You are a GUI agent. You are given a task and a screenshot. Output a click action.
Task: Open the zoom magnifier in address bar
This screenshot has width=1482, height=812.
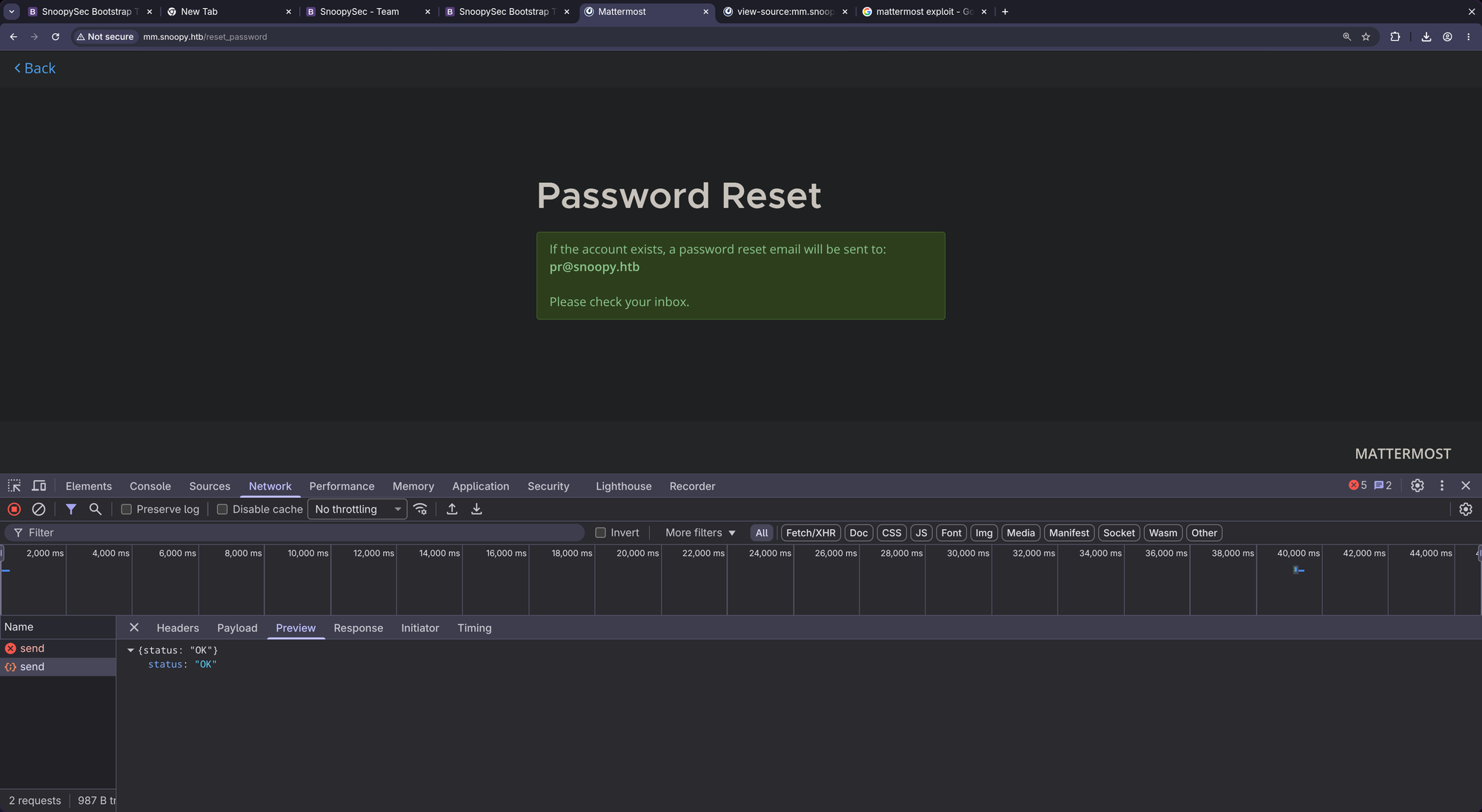pos(1346,36)
